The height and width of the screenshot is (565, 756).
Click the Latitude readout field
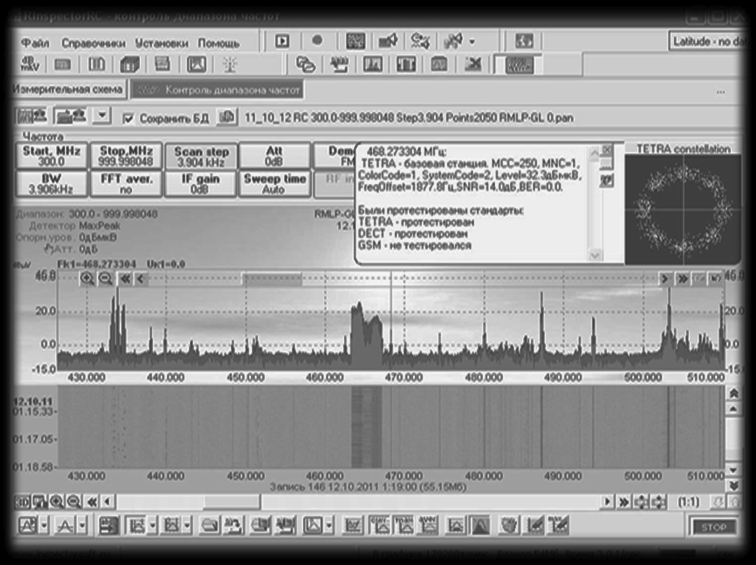click(706, 41)
